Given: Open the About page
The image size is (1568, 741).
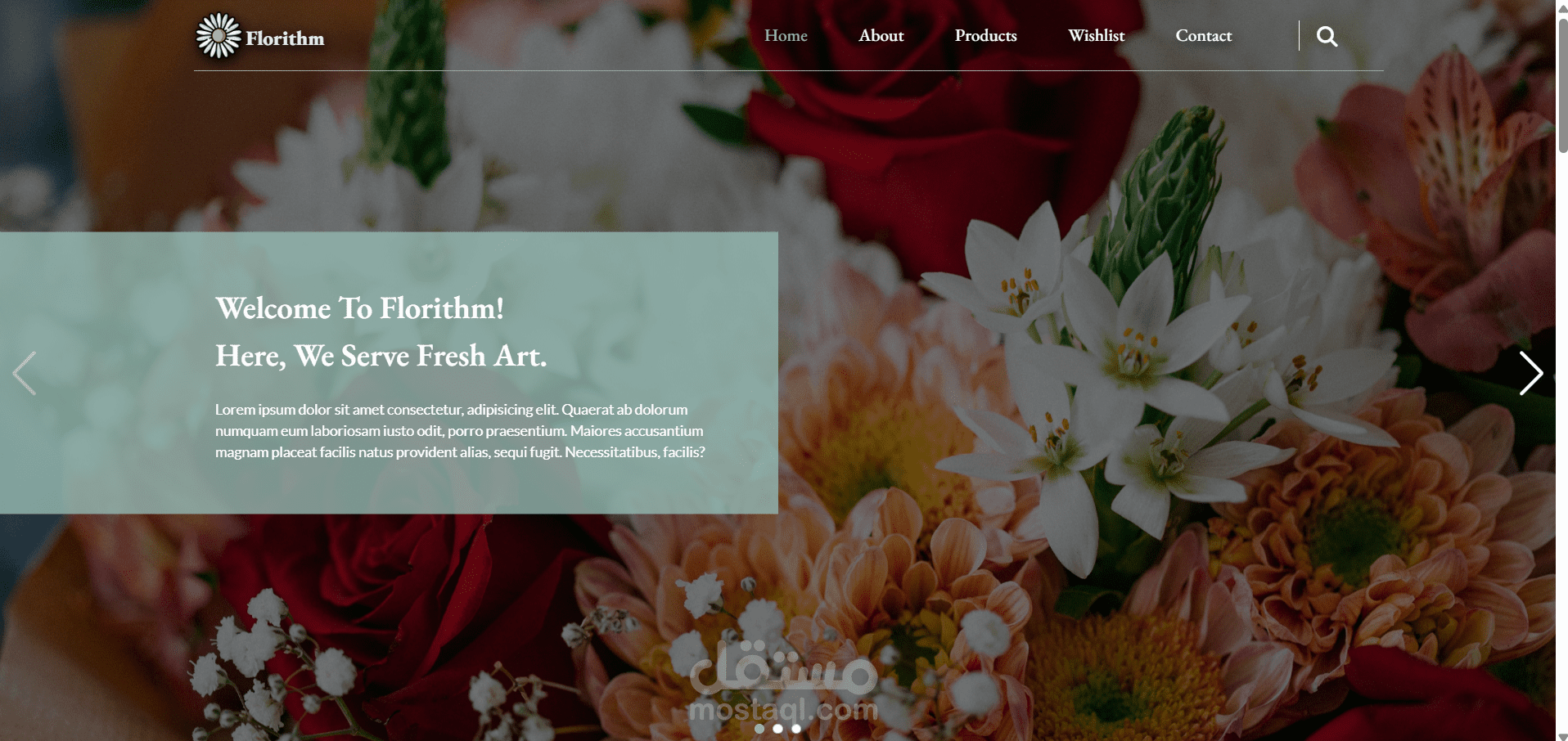Looking at the screenshot, I should (881, 36).
